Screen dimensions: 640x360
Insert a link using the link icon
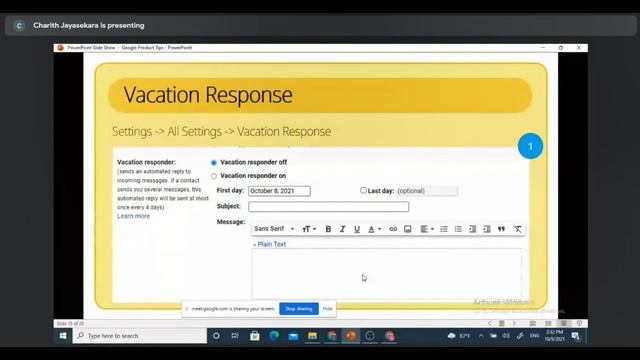tap(393, 229)
